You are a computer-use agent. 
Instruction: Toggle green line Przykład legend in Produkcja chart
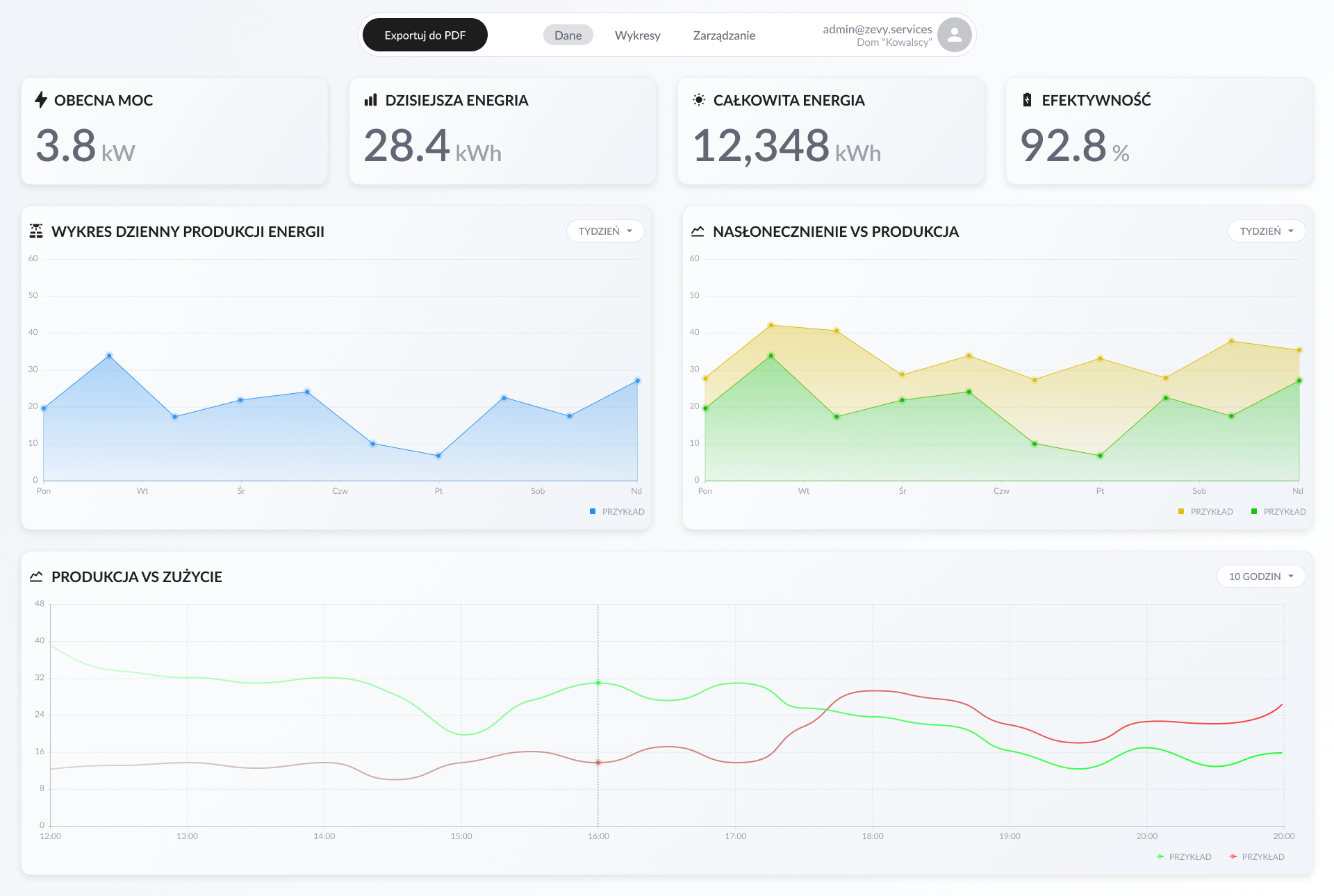tap(1184, 857)
